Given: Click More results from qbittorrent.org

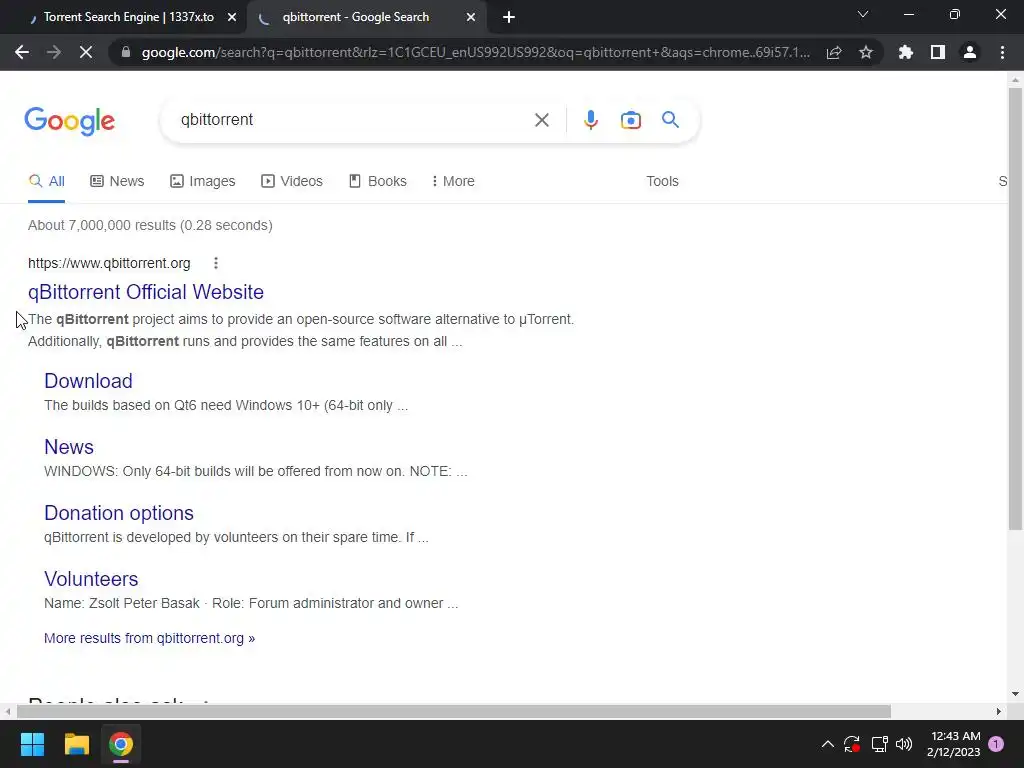Looking at the screenshot, I should pos(150,638).
